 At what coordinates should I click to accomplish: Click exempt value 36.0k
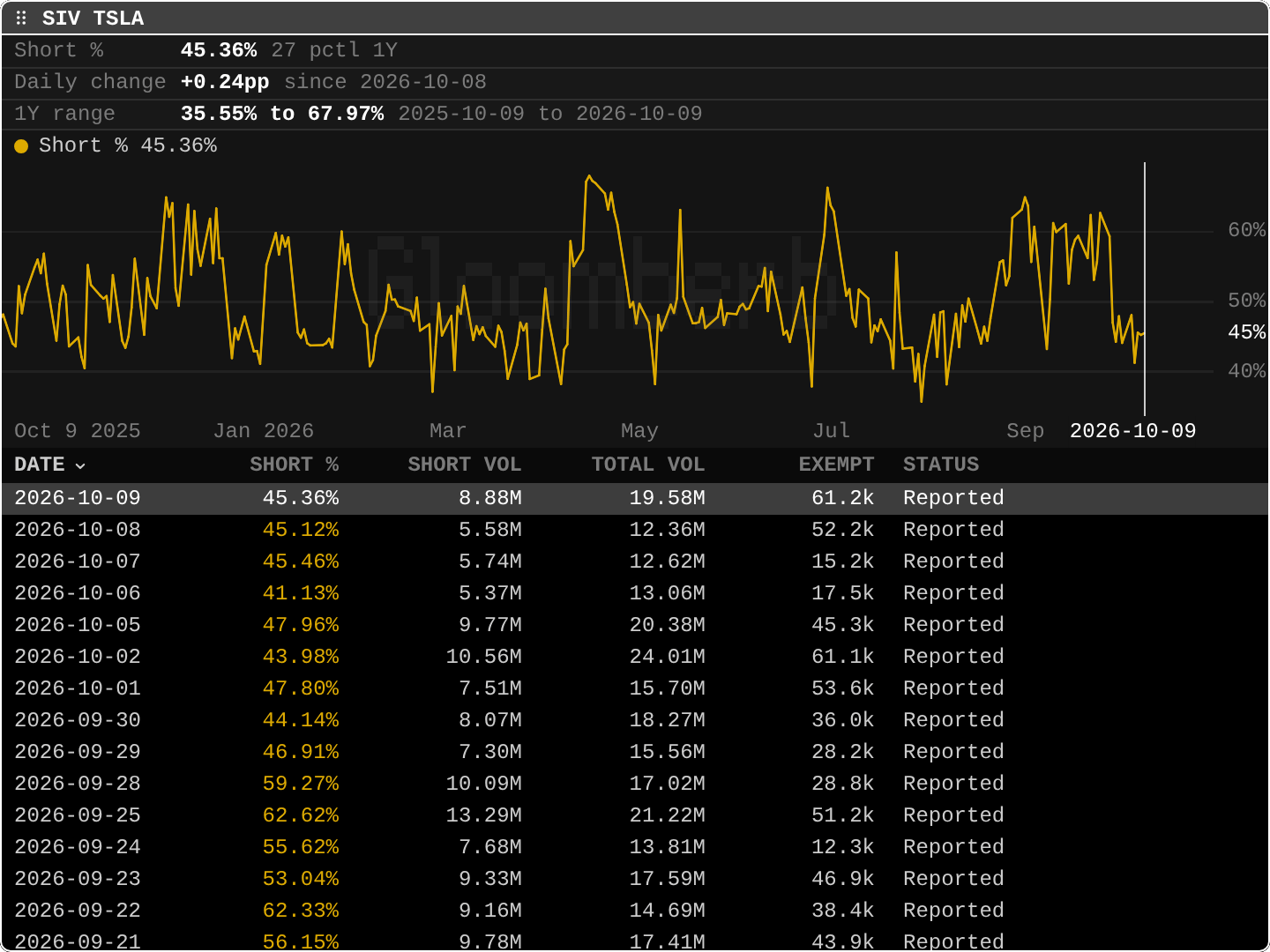coord(842,720)
